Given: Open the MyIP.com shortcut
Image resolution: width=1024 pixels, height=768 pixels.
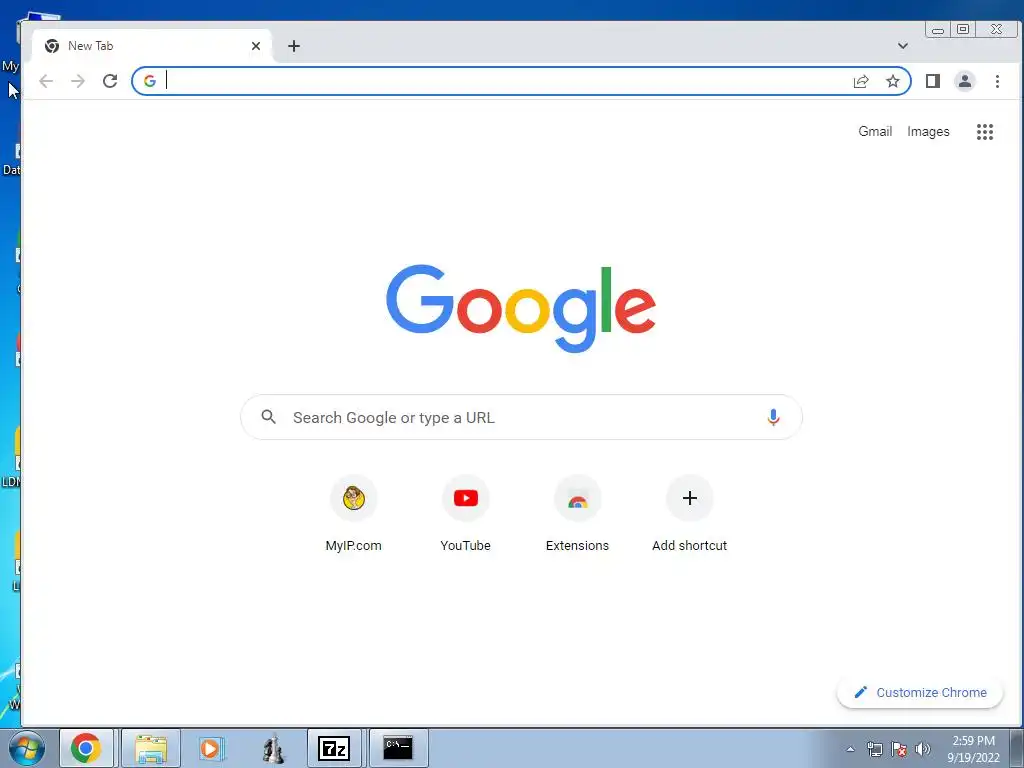Looking at the screenshot, I should [x=353, y=514].
